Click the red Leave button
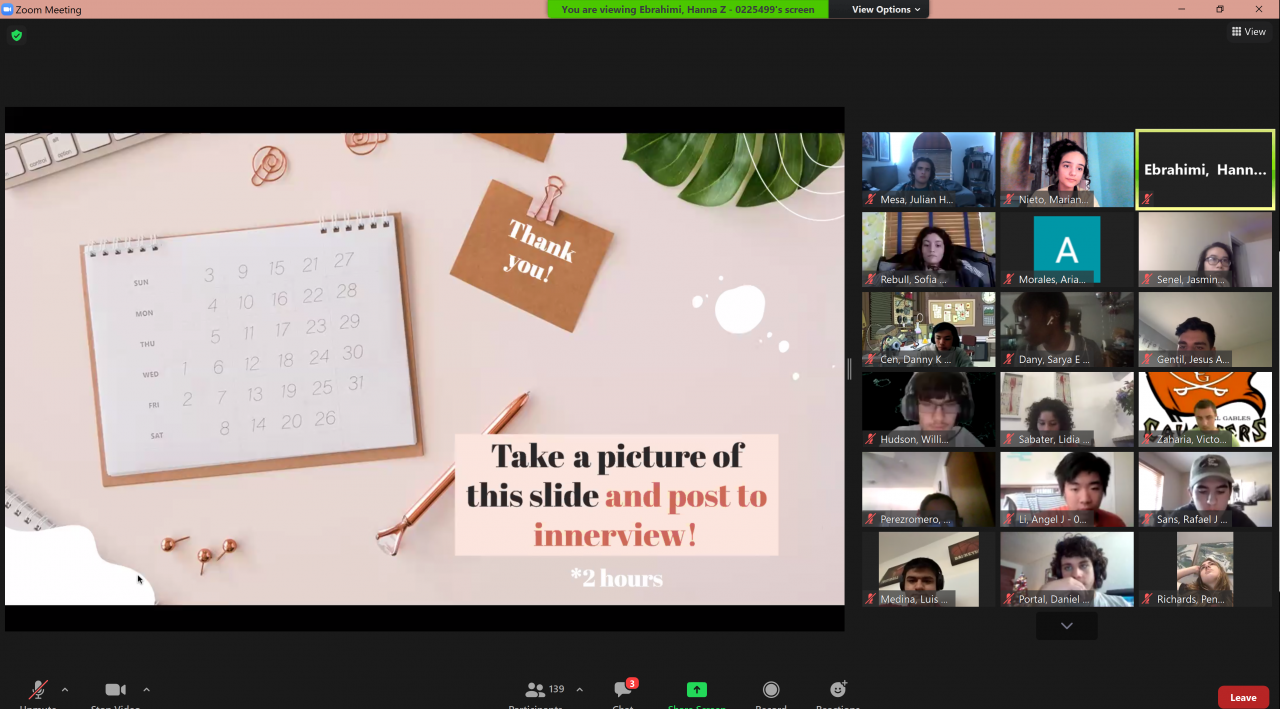This screenshot has width=1280, height=709. point(1243,697)
